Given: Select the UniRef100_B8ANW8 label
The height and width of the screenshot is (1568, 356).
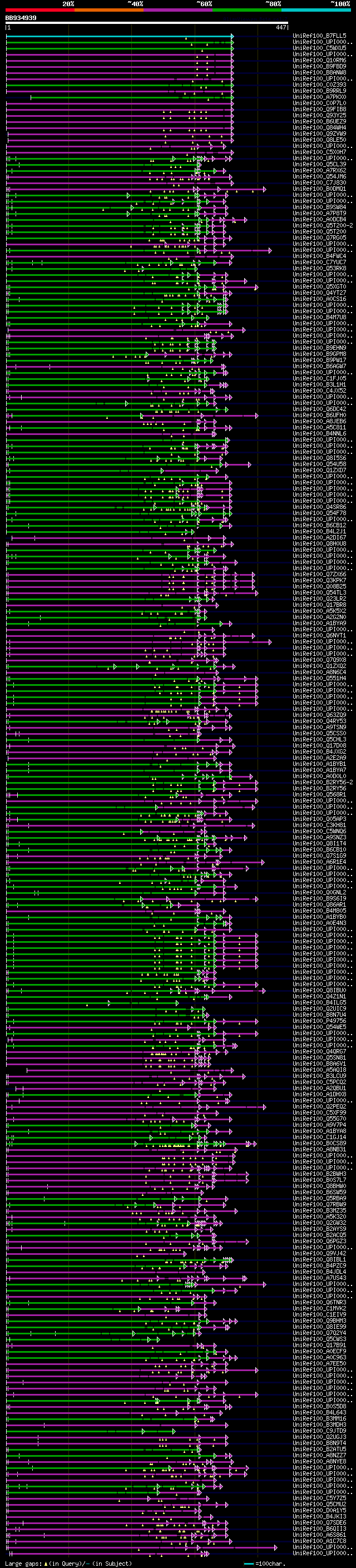Looking at the screenshot, I should pyautogui.click(x=319, y=73).
